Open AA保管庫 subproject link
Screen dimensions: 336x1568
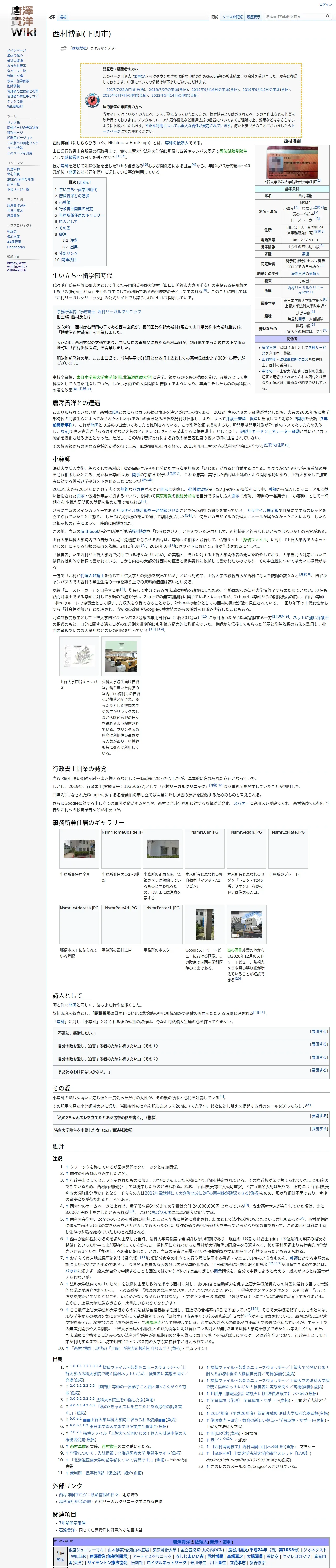[14, 242]
